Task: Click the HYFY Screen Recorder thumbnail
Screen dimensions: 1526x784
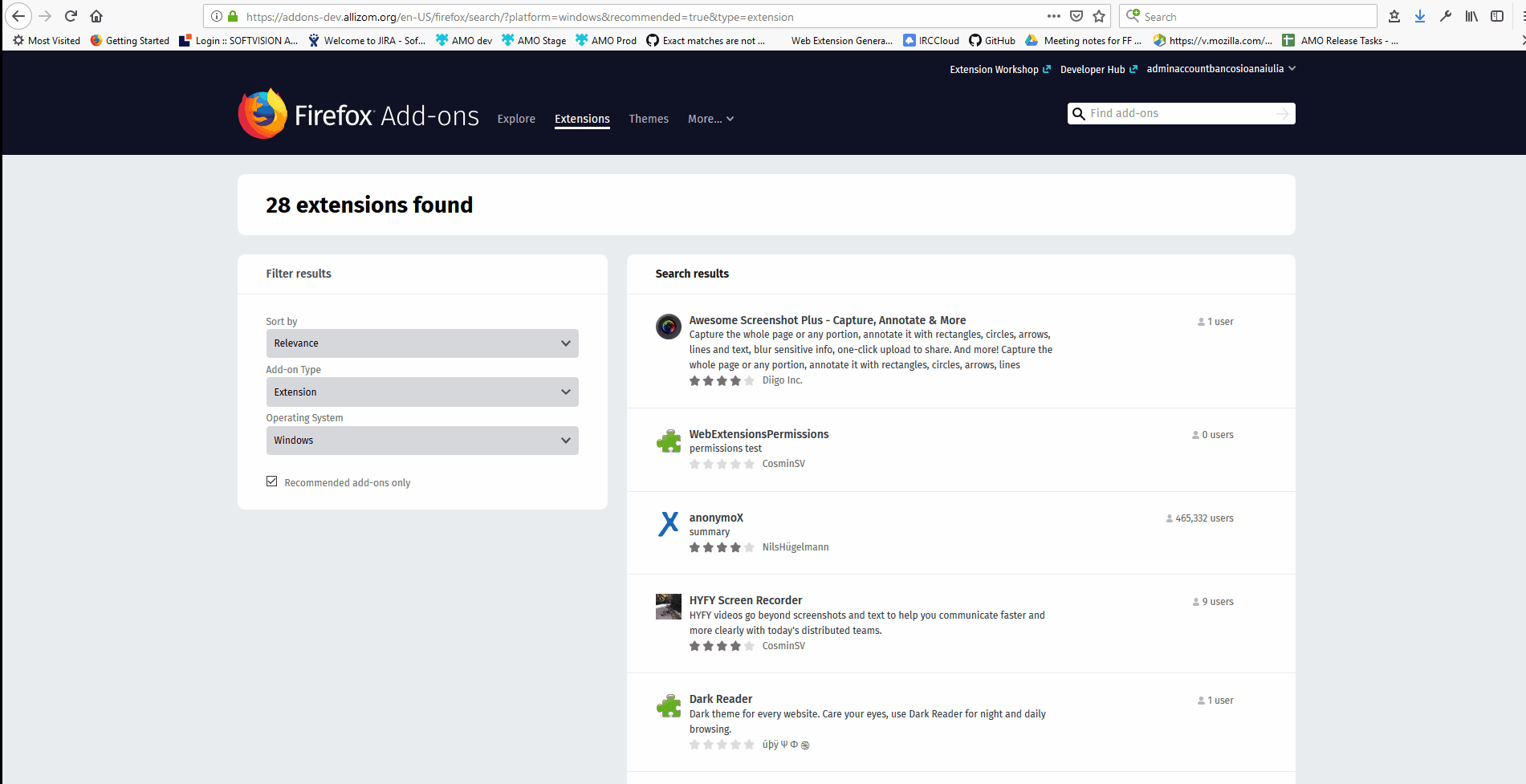Action: 669,607
